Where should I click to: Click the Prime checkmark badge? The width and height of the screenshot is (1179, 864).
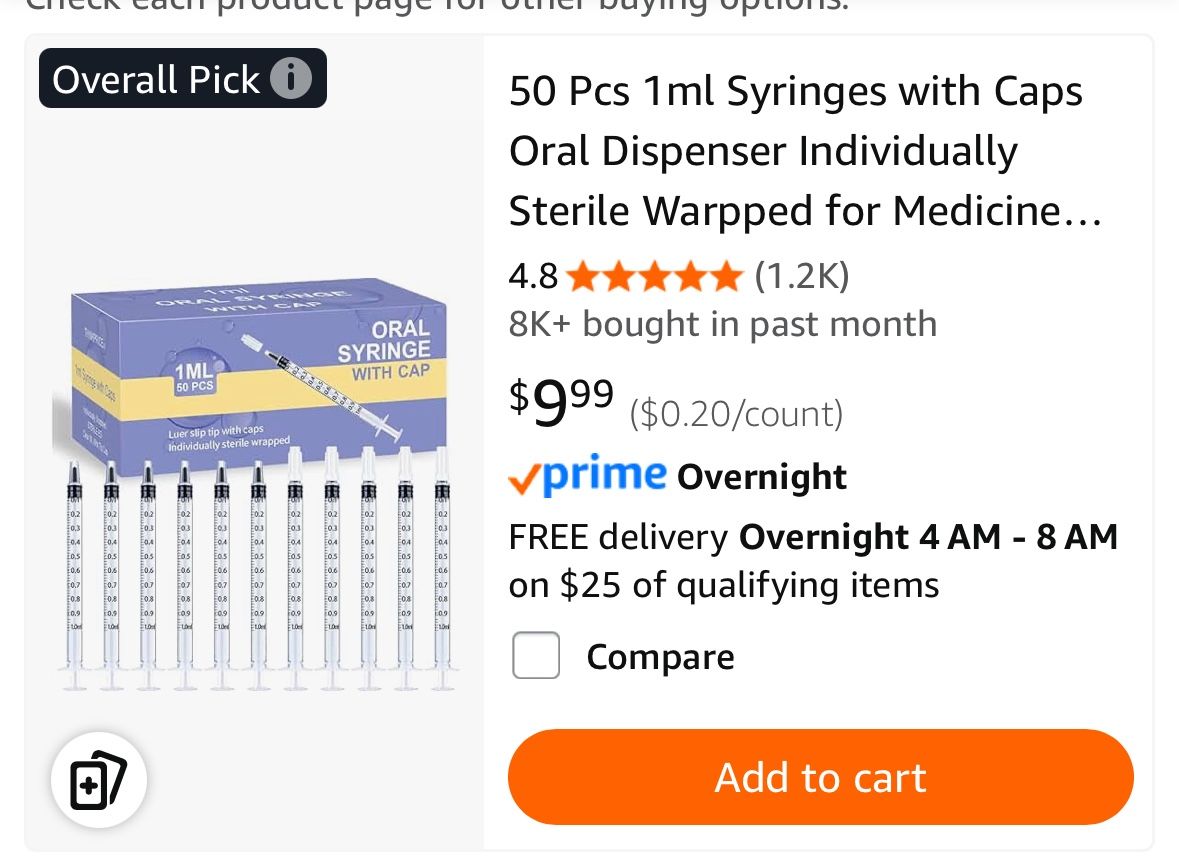point(521,476)
